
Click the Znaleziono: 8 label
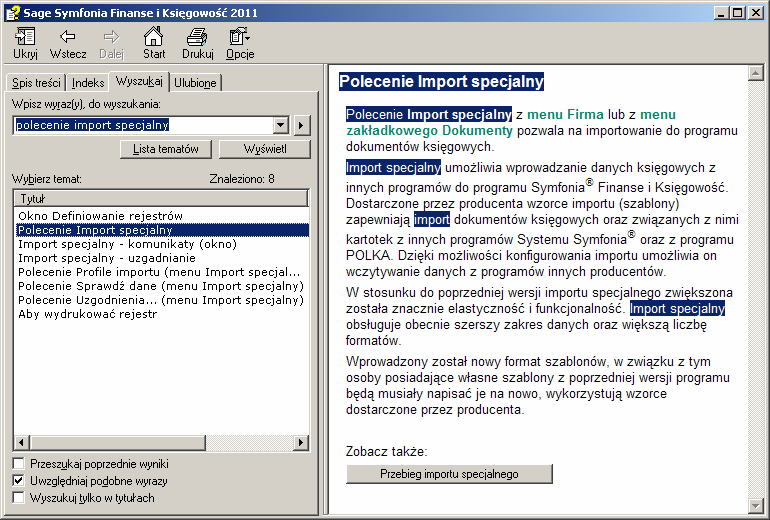coord(242,179)
